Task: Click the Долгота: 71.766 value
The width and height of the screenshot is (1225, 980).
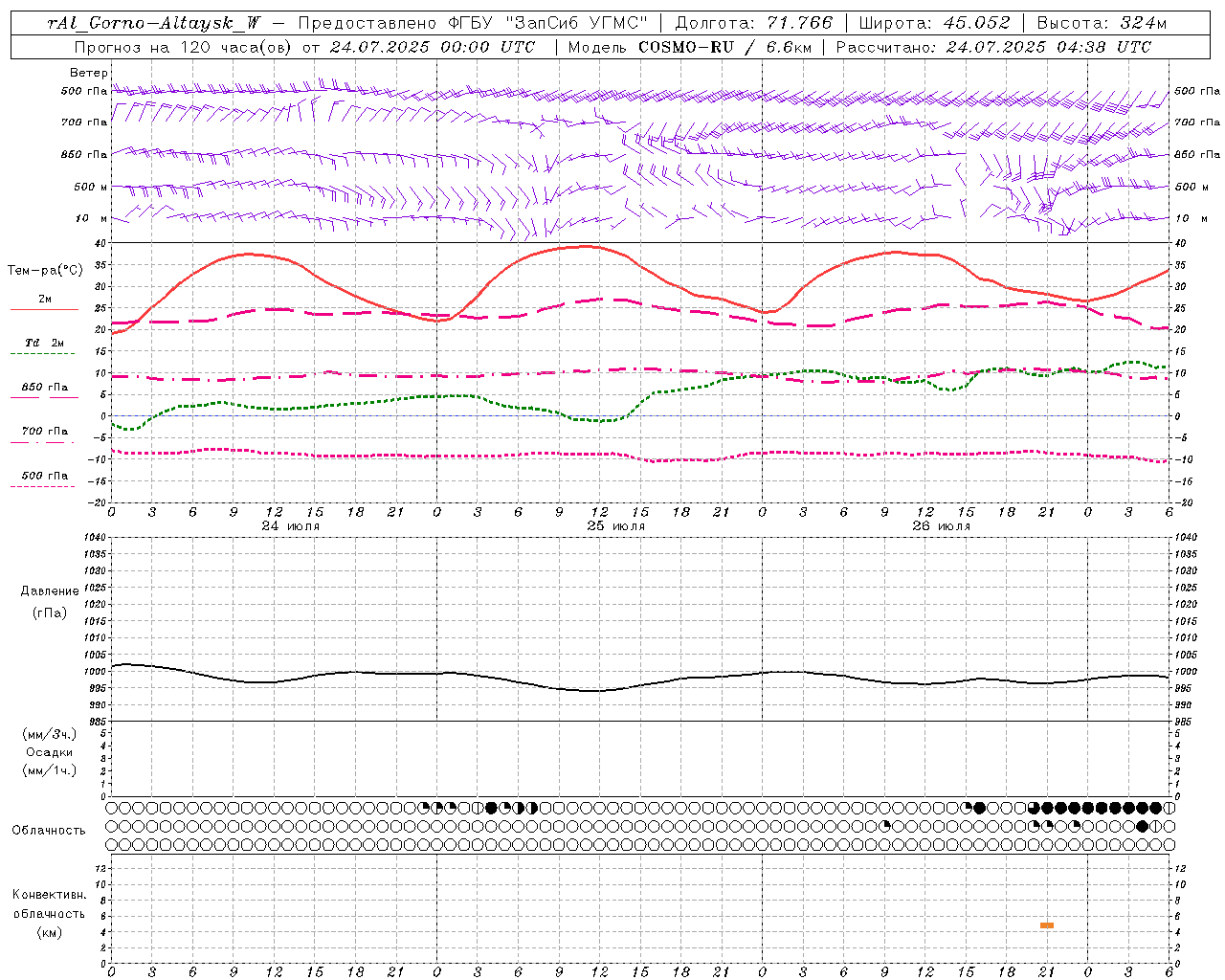Action: (x=754, y=23)
